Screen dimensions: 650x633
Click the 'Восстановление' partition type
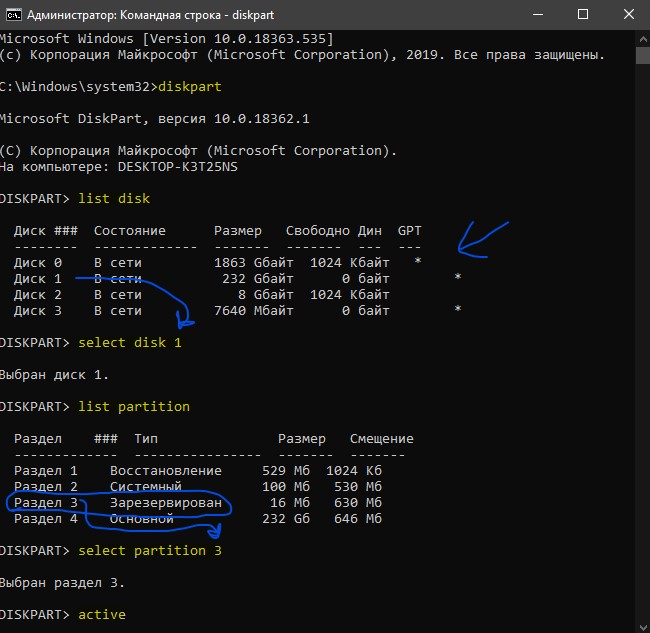tap(166, 471)
